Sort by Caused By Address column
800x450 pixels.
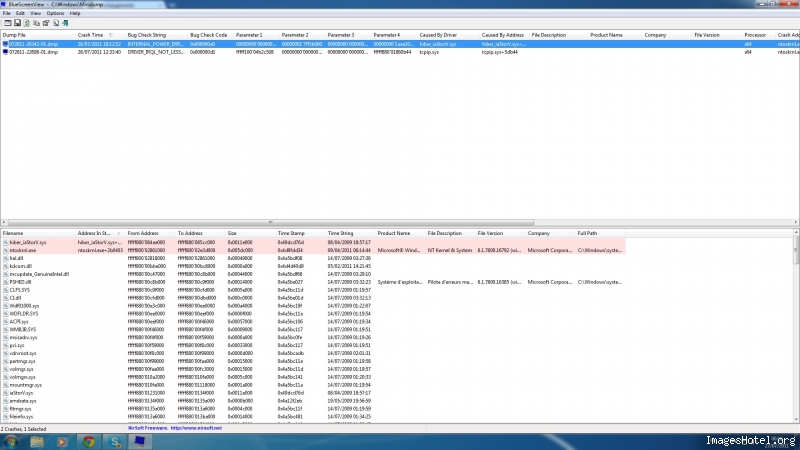(504, 35)
